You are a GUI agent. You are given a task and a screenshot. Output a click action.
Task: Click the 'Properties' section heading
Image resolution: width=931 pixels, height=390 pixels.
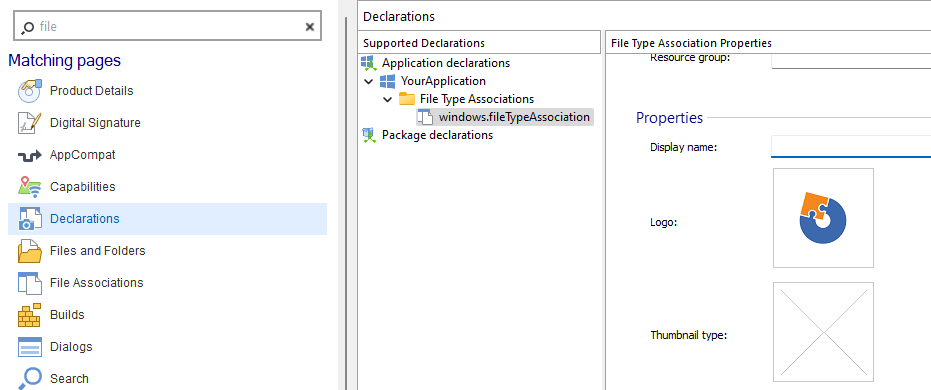669,118
